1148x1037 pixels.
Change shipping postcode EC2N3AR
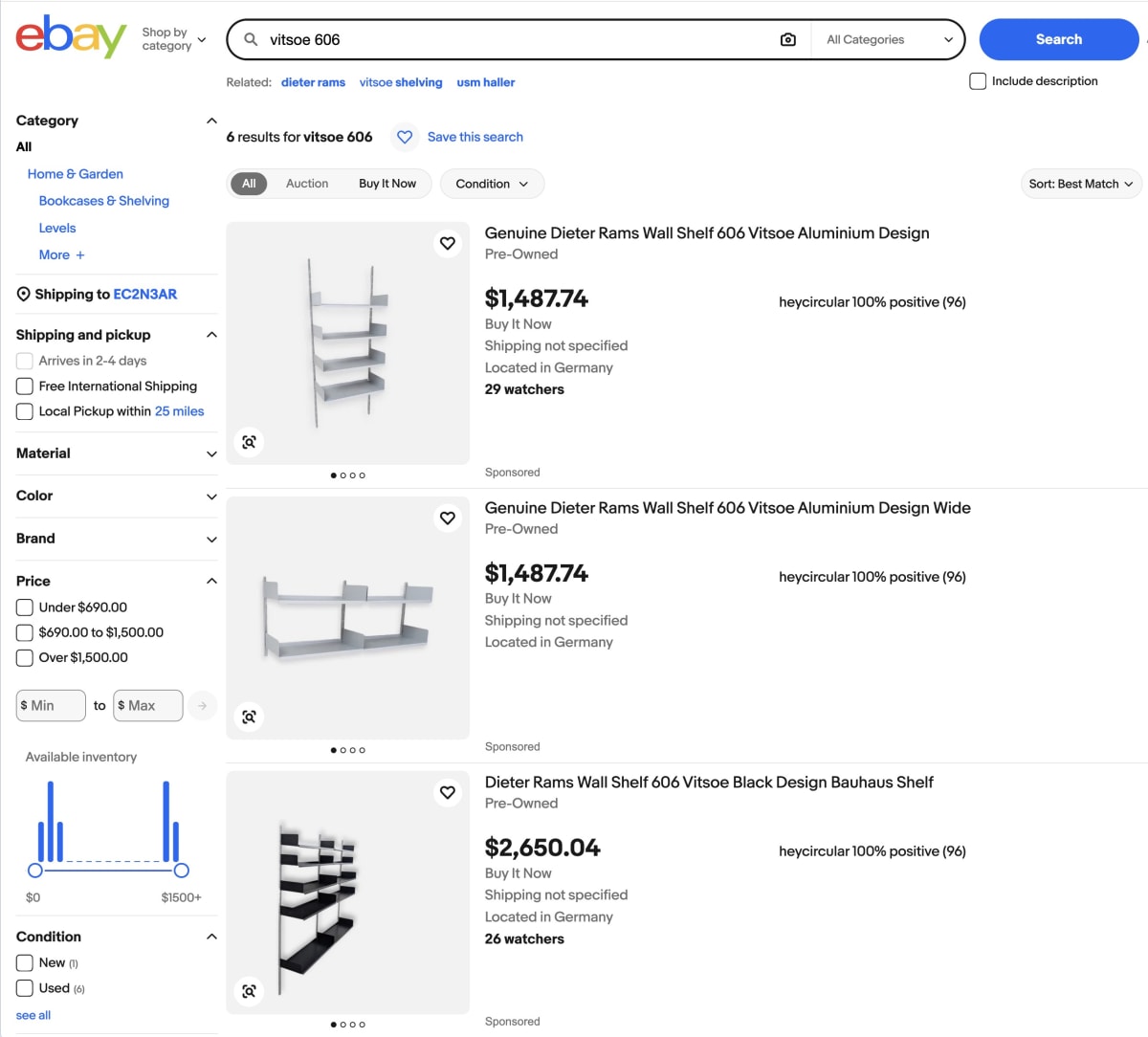tap(145, 295)
